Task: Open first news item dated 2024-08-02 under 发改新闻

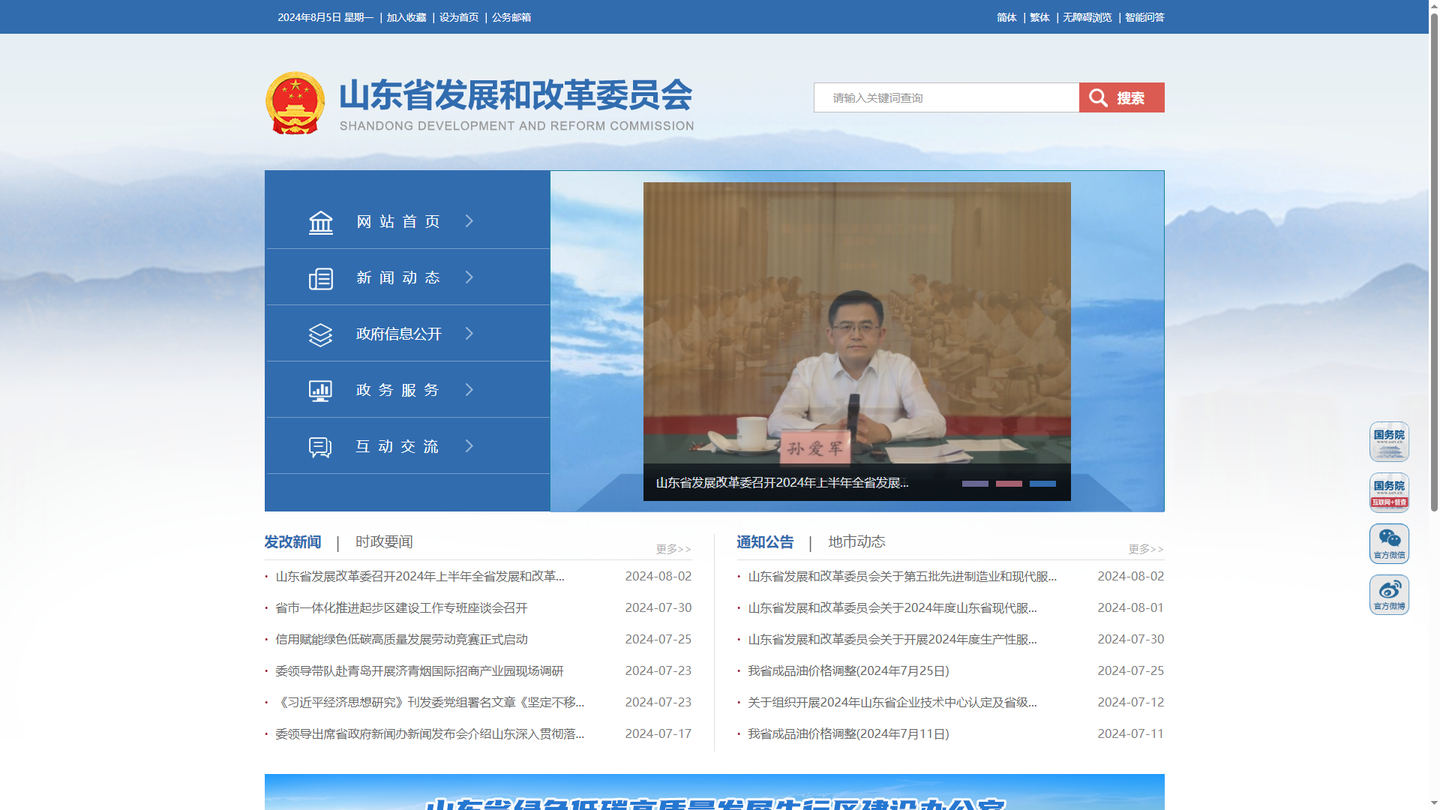Action: point(420,576)
